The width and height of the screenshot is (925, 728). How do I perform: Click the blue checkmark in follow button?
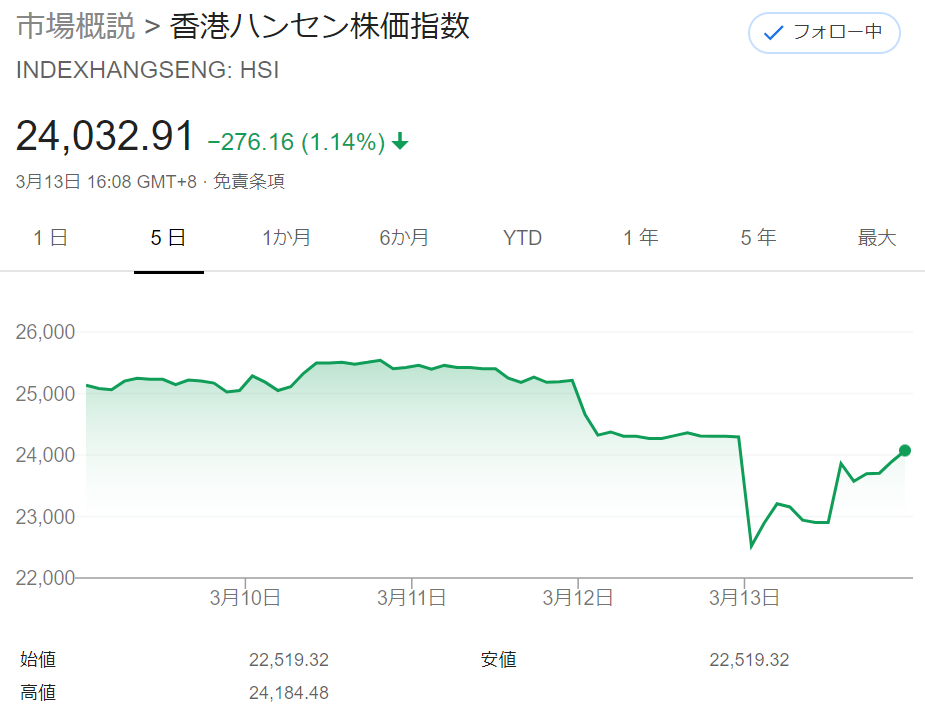(773, 33)
